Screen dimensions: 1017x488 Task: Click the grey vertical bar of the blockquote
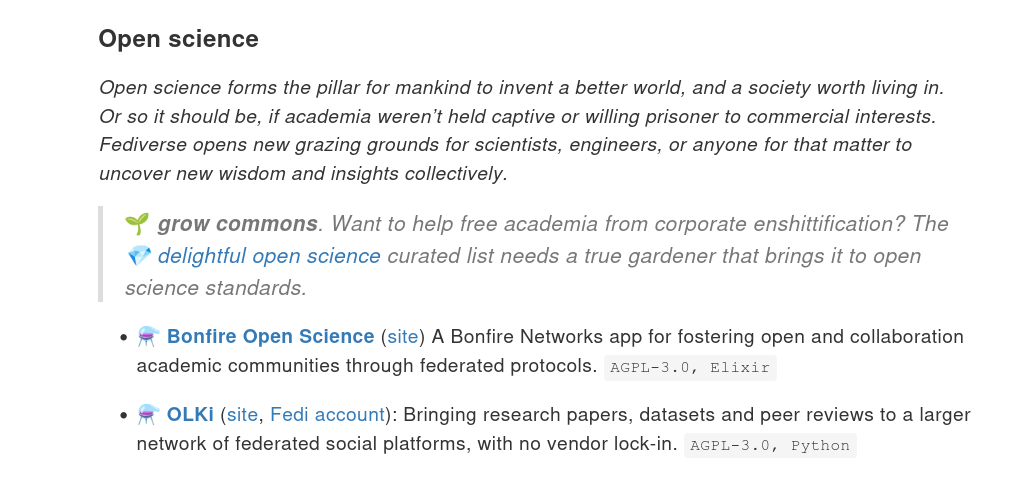click(x=101, y=254)
